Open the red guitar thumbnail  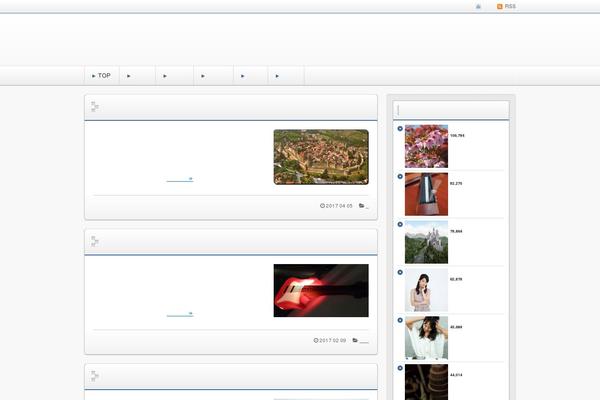point(321,291)
